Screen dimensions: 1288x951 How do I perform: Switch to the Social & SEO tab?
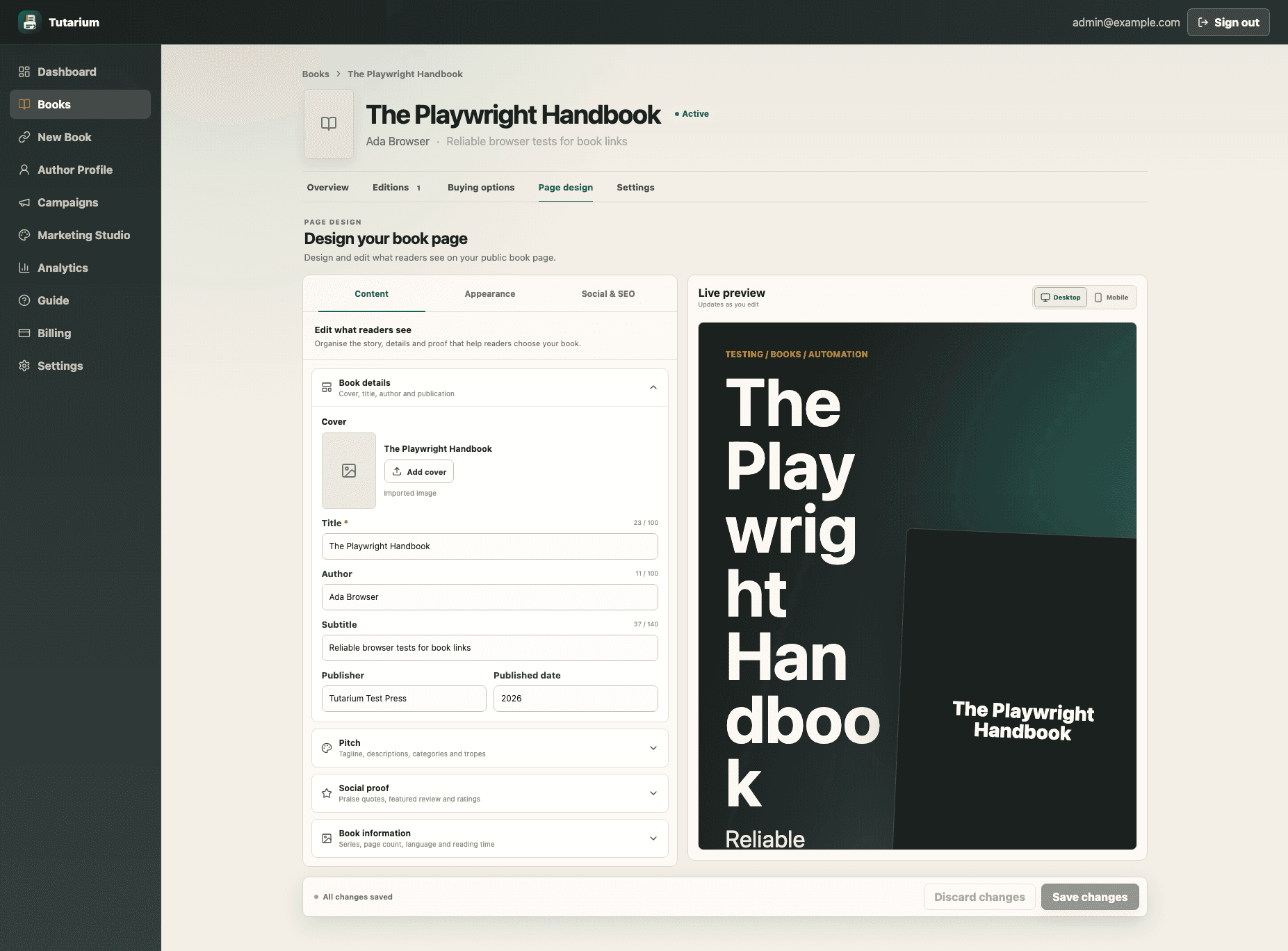pos(608,294)
